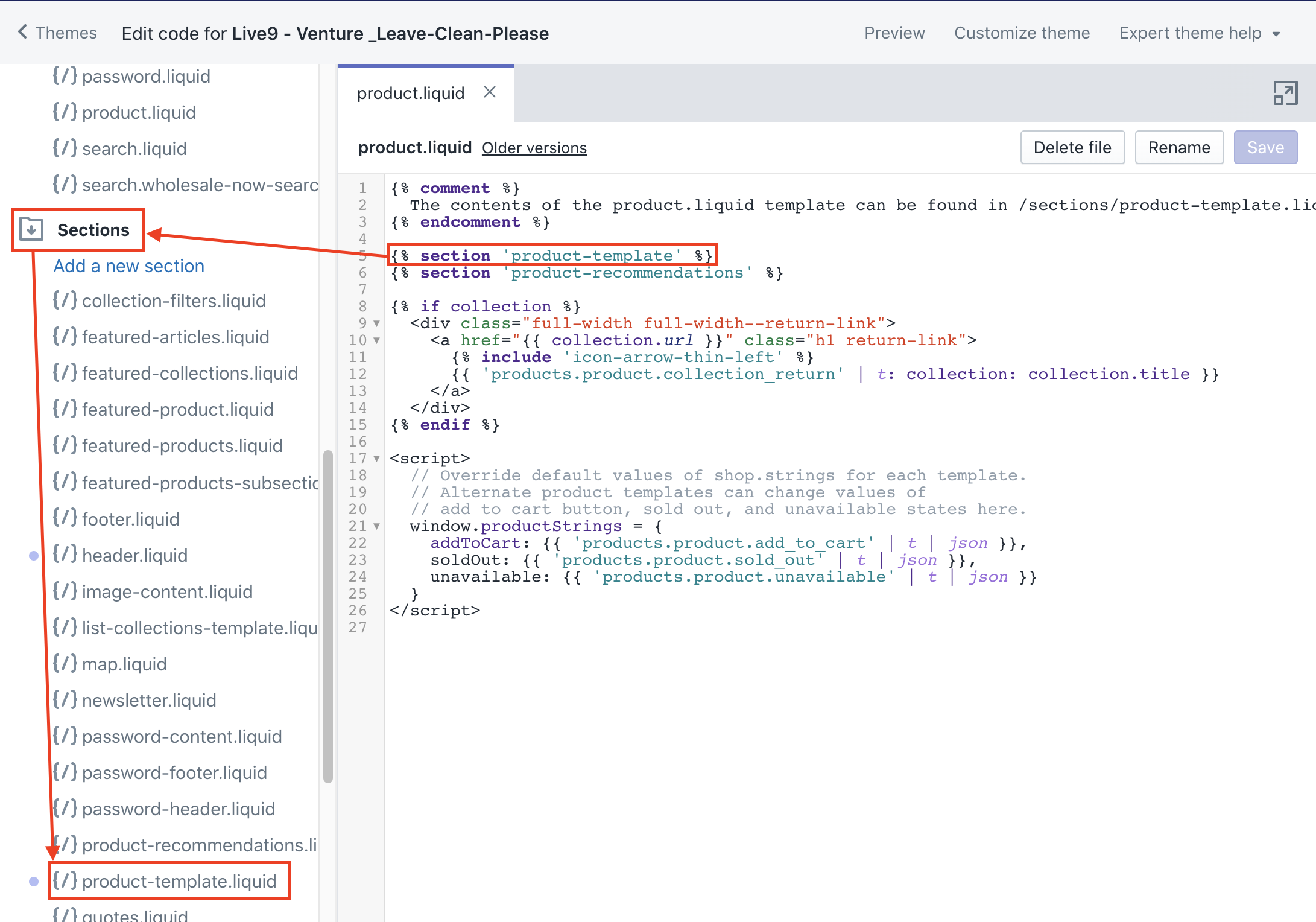Open image-content.liquid section
The width and height of the screenshot is (1316, 922).
coord(167,591)
